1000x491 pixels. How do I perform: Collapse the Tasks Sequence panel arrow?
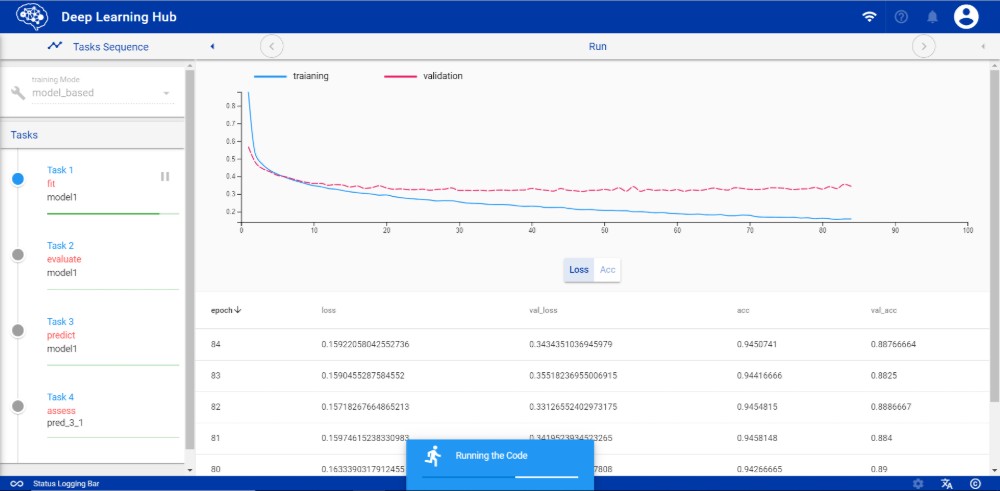point(212,46)
